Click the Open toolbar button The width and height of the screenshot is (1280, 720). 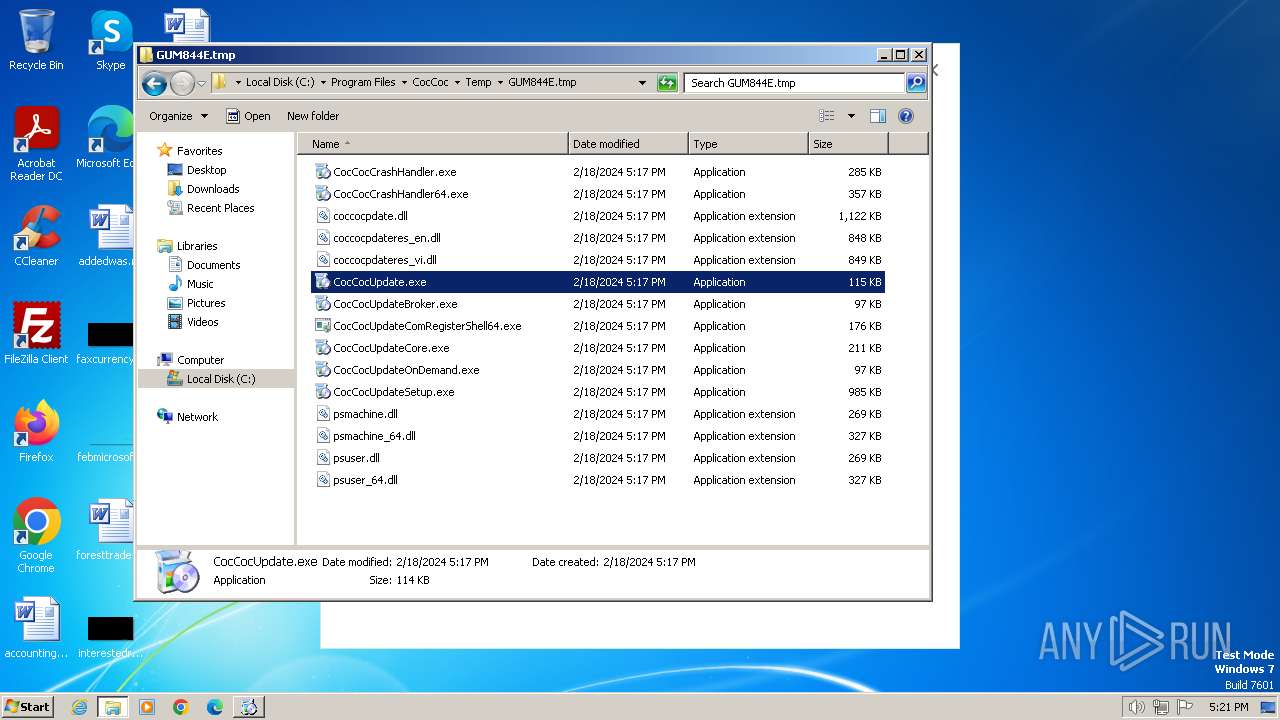(248, 116)
